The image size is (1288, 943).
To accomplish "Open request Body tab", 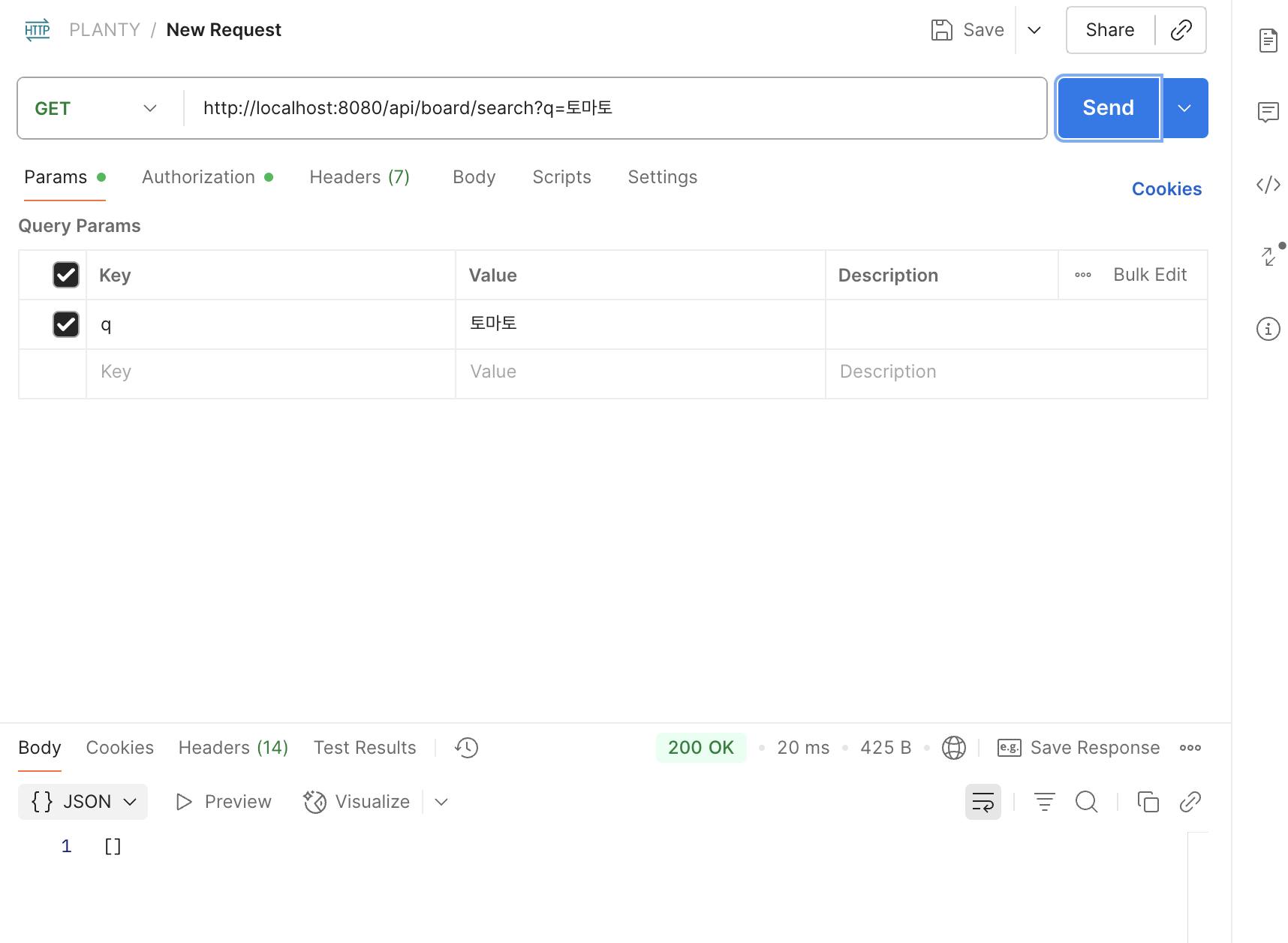I will [x=474, y=177].
